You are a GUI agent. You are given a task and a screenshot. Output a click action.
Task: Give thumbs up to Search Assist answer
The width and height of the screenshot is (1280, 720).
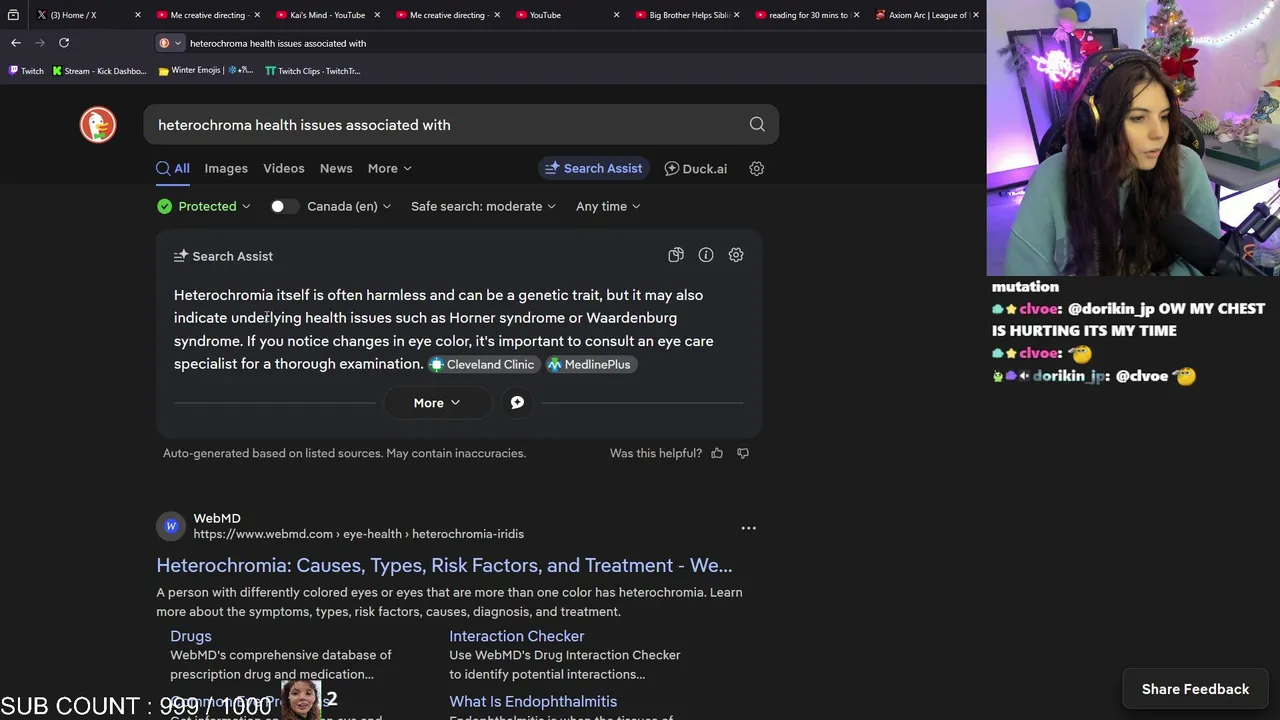(717, 454)
